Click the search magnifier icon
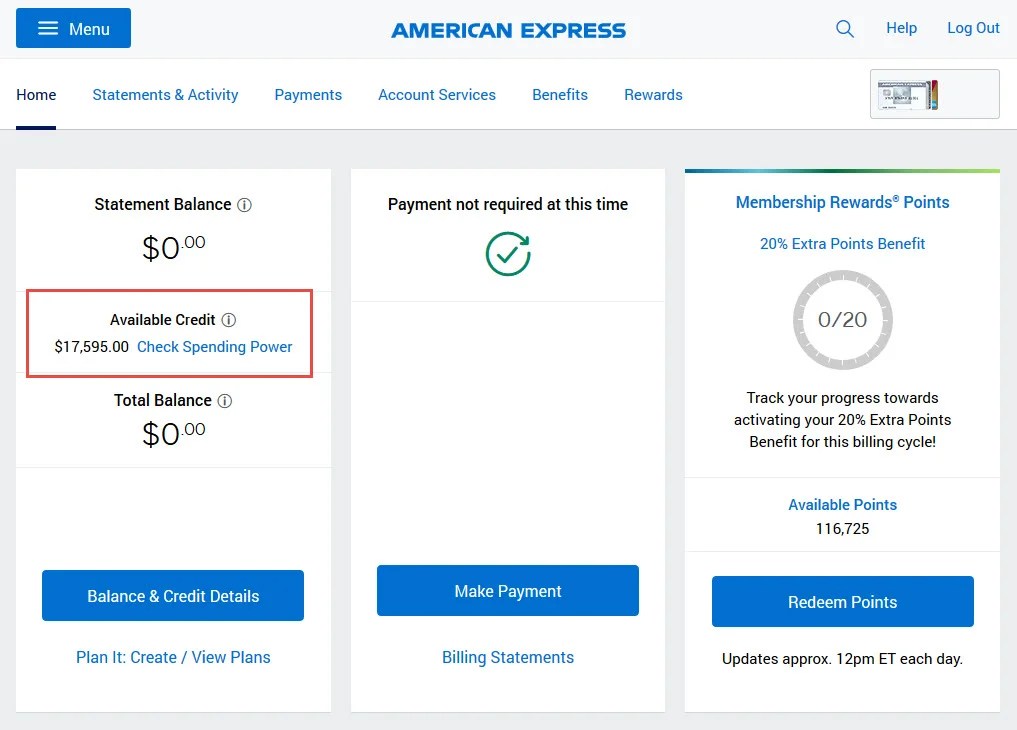The image size is (1017, 730). (x=845, y=29)
